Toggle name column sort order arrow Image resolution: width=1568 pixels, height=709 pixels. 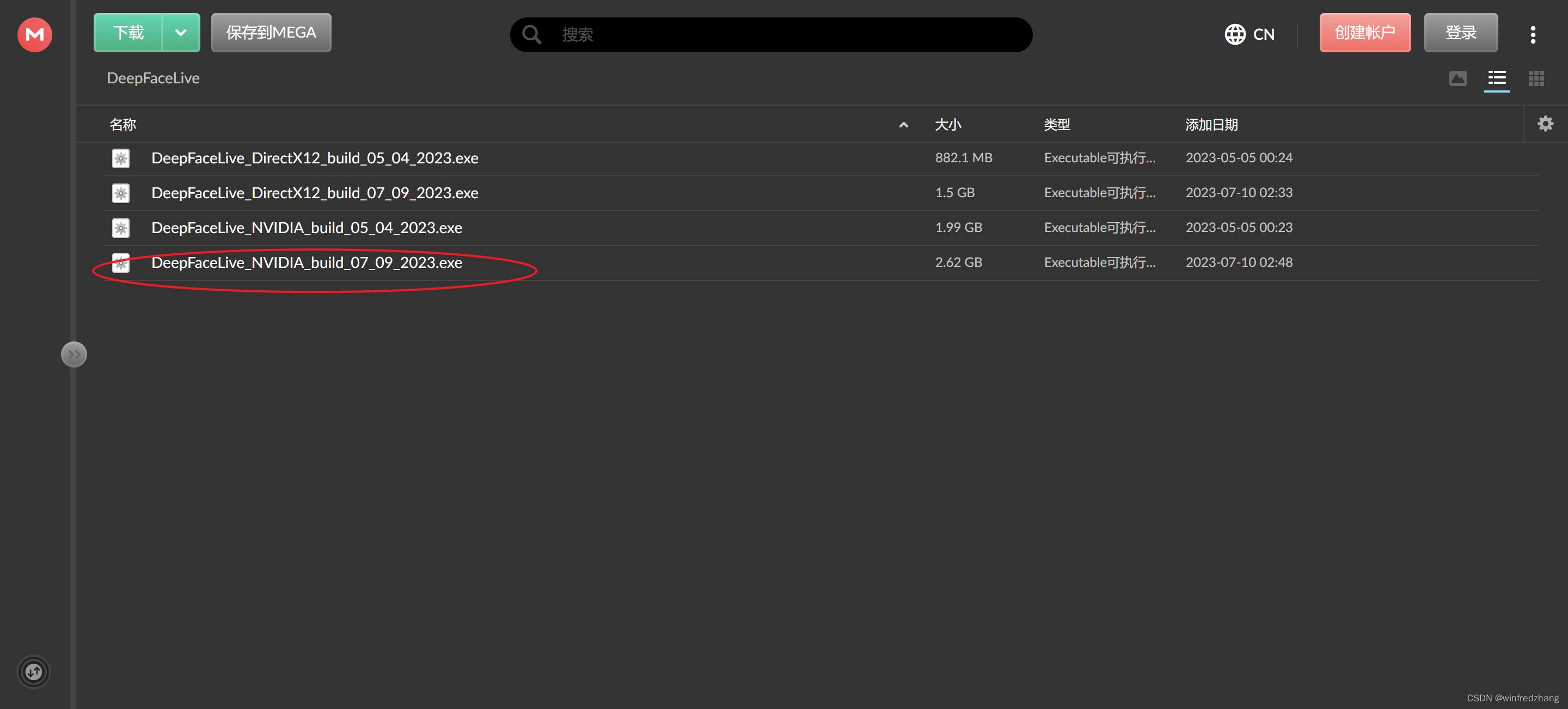pyautogui.click(x=903, y=125)
